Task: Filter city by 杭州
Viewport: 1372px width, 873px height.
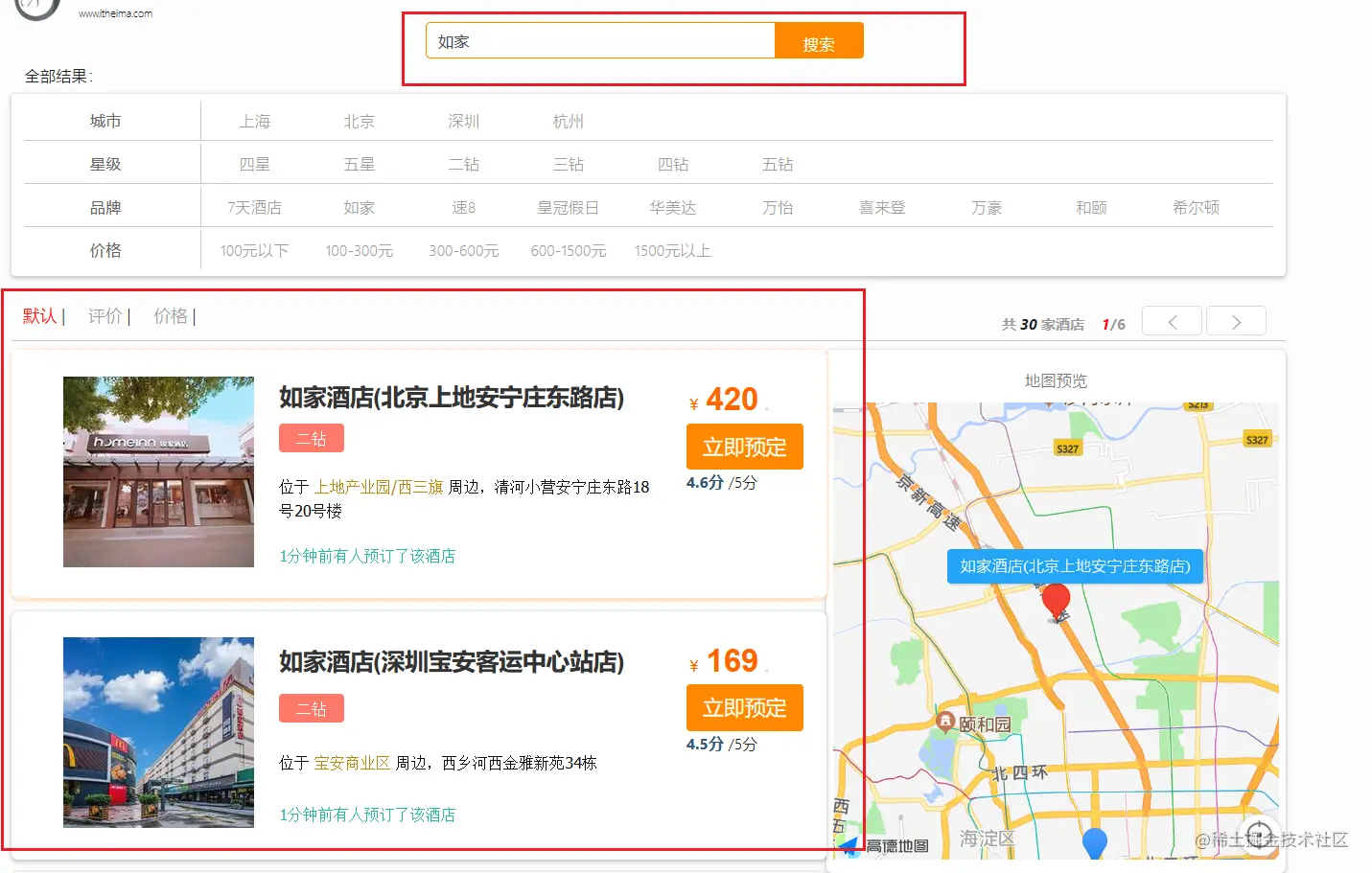Action: pyautogui.click(x=569, y=122)
